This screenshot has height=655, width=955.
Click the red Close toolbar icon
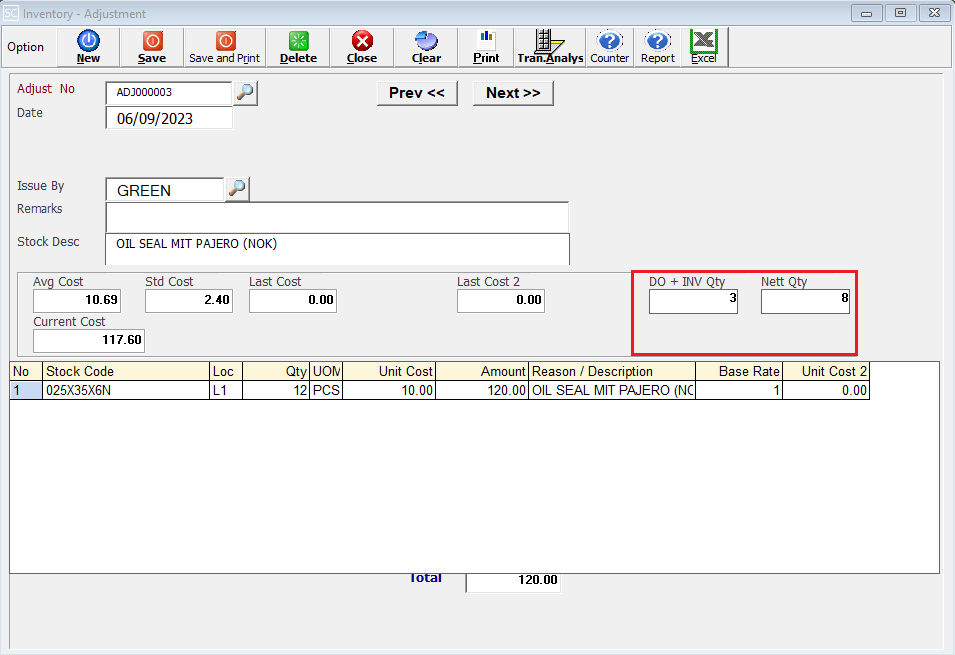pos(362,47)
